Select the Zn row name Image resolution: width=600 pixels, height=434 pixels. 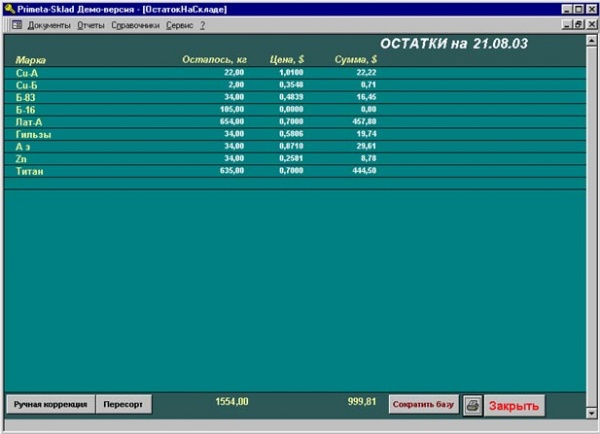[x=21, y=159]
